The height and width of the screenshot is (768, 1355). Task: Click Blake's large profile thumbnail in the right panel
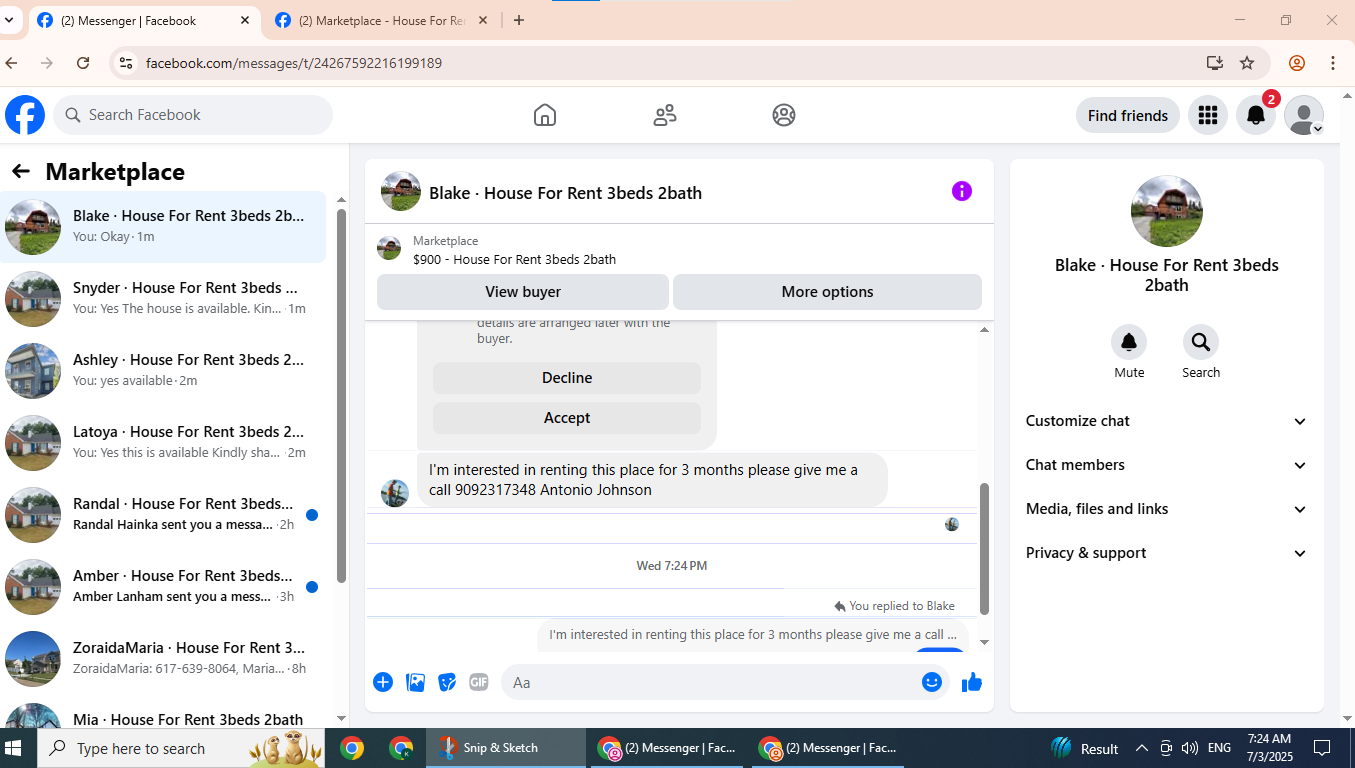(1166, 211)
